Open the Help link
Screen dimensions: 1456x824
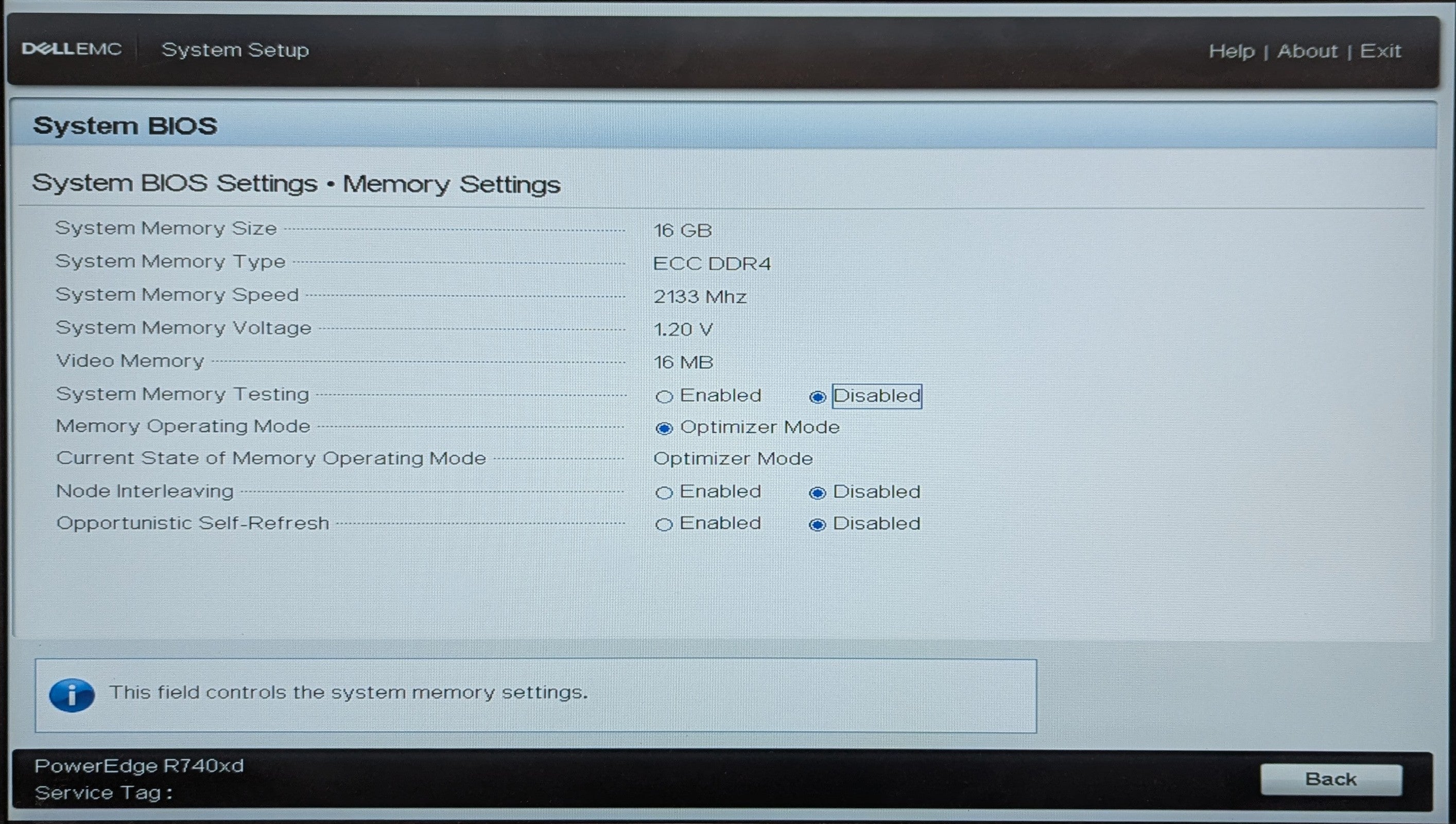(x=1232, y=51)
